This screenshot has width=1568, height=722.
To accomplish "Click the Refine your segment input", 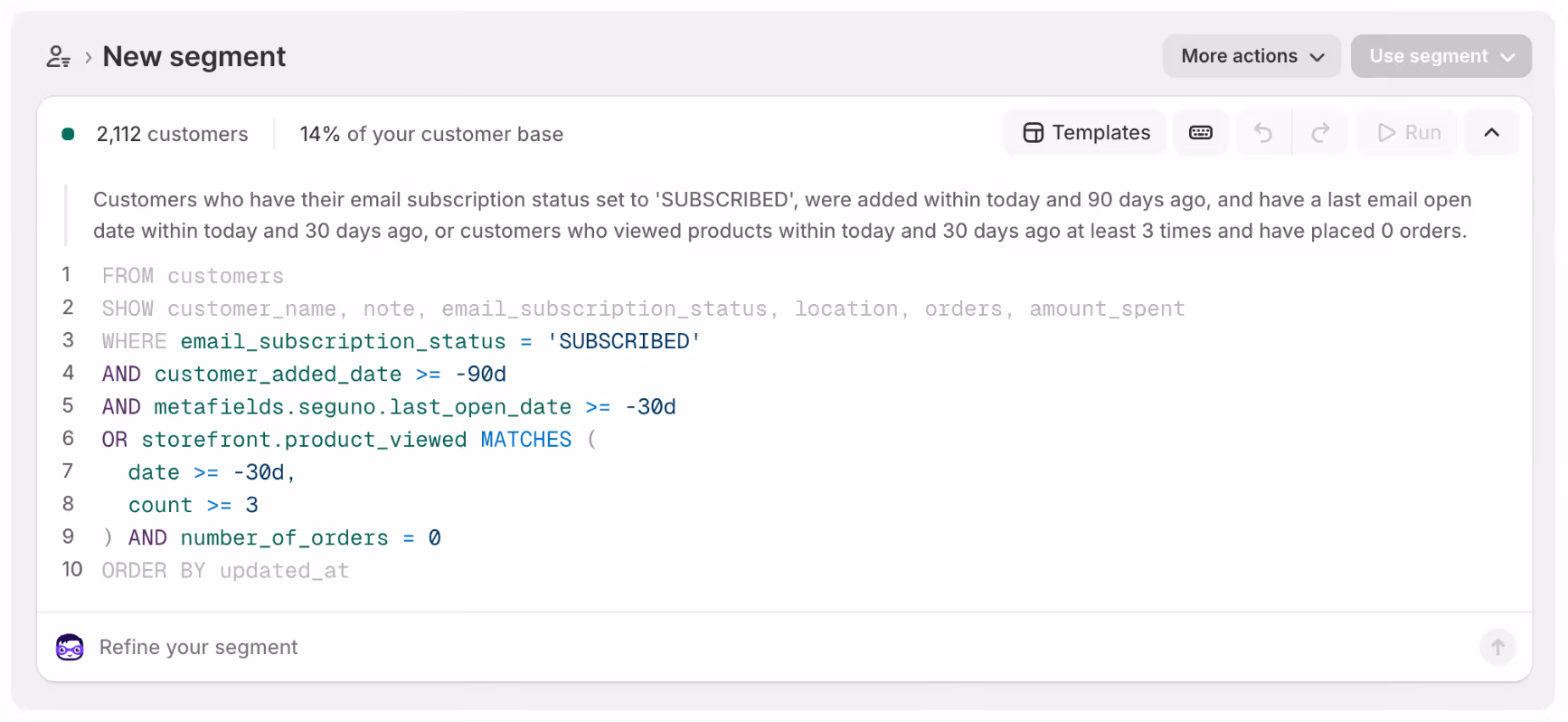I will click(x=778, y=648).
